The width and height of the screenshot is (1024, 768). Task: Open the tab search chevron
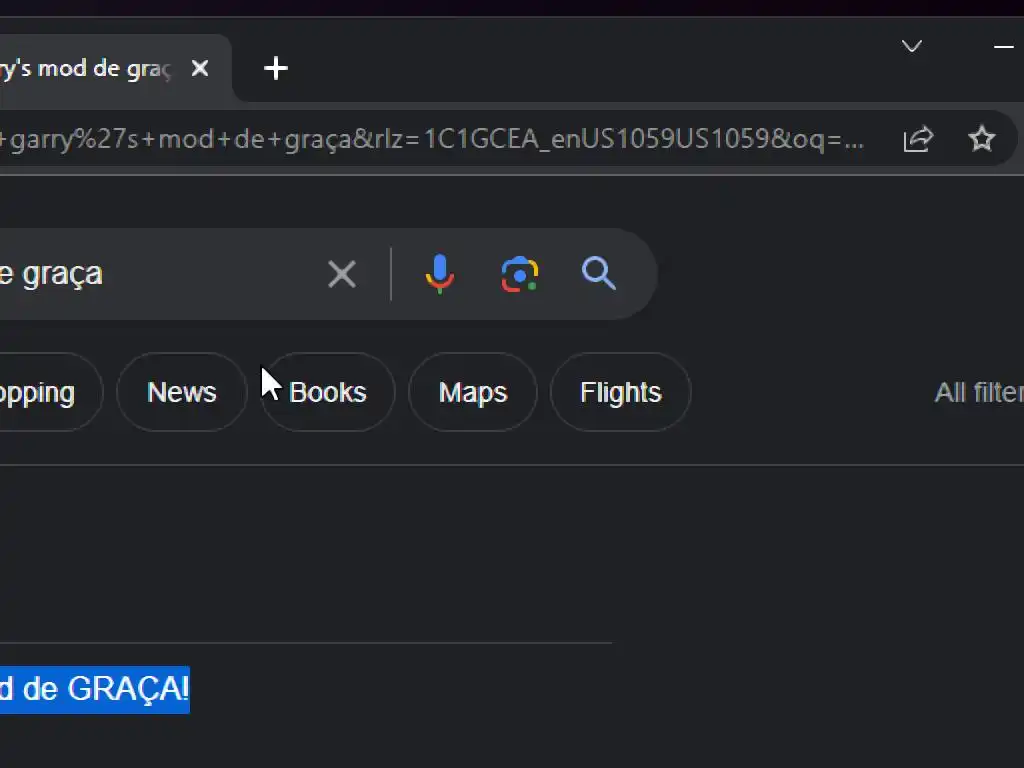pyautogui.click(x=912, y=46)
